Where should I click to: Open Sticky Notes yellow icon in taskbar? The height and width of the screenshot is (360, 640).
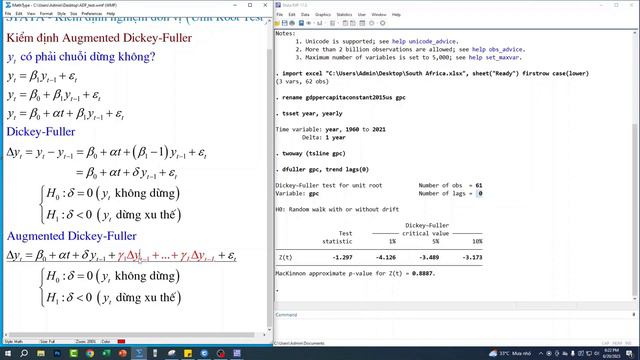coord(188,353)
